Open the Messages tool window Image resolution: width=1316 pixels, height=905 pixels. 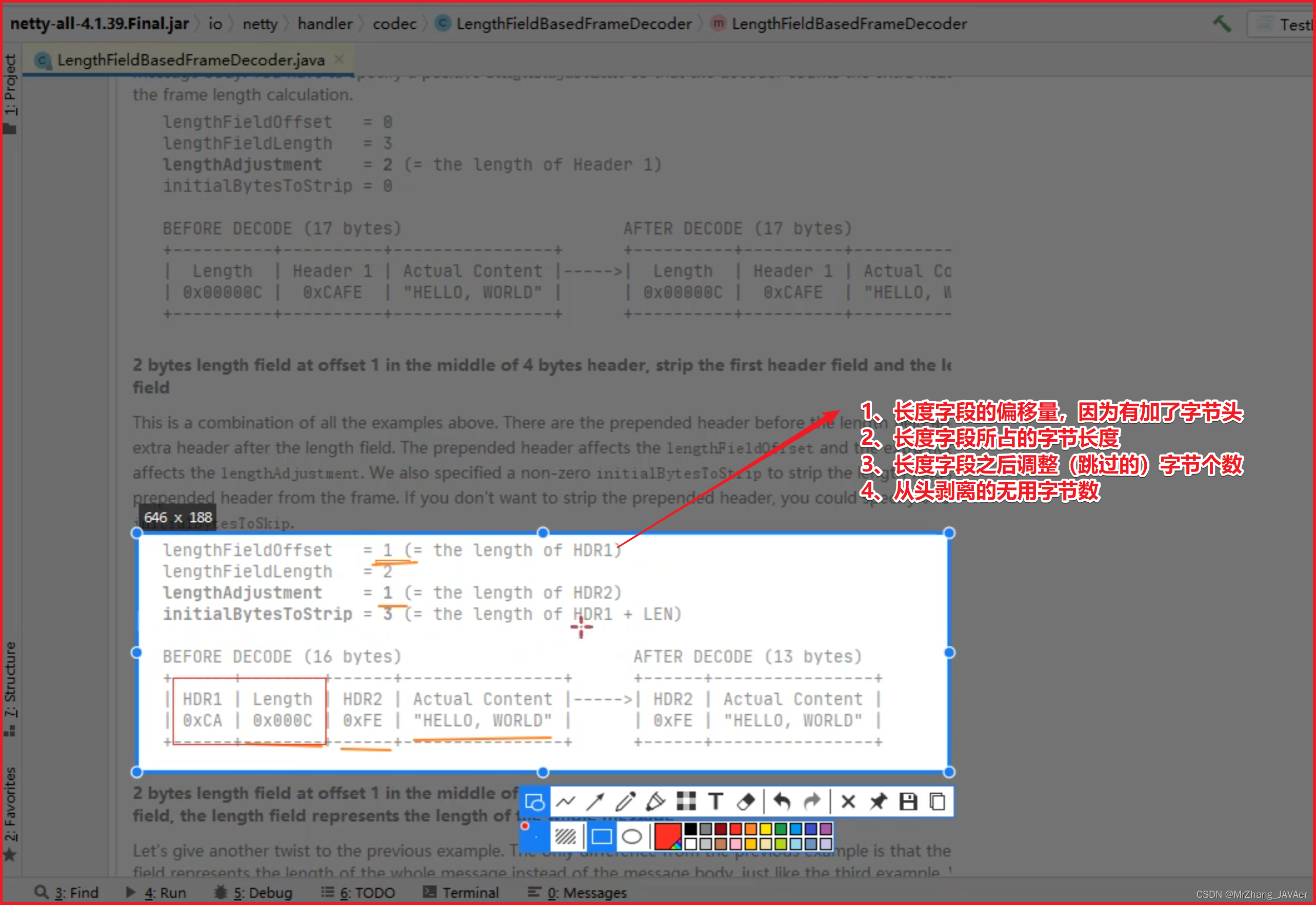[577, 892]
